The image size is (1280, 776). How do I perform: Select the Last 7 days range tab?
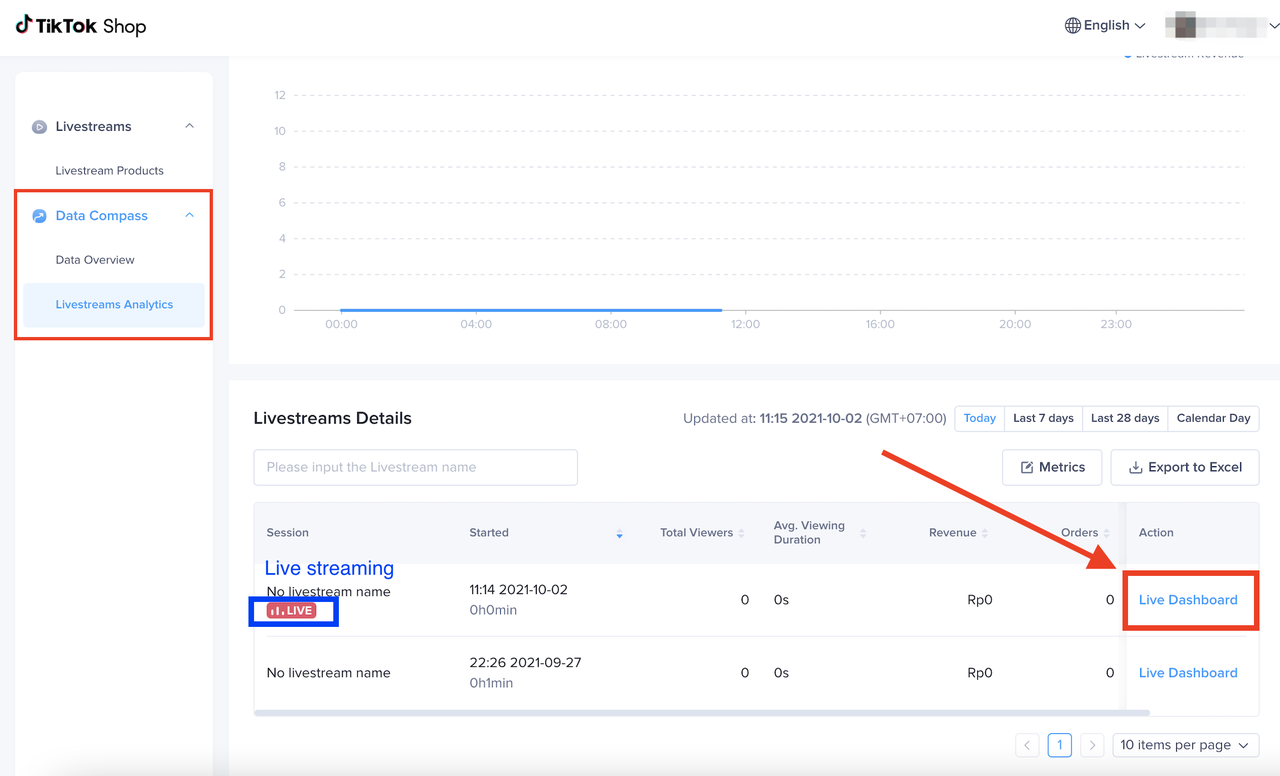click(1043, 418)
